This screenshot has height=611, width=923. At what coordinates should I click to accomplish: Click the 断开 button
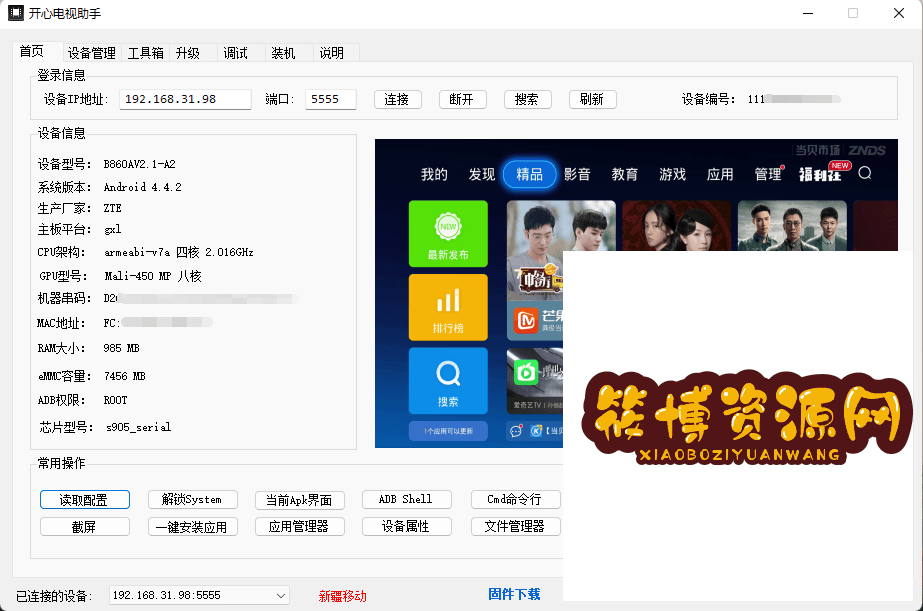[462, 99]
